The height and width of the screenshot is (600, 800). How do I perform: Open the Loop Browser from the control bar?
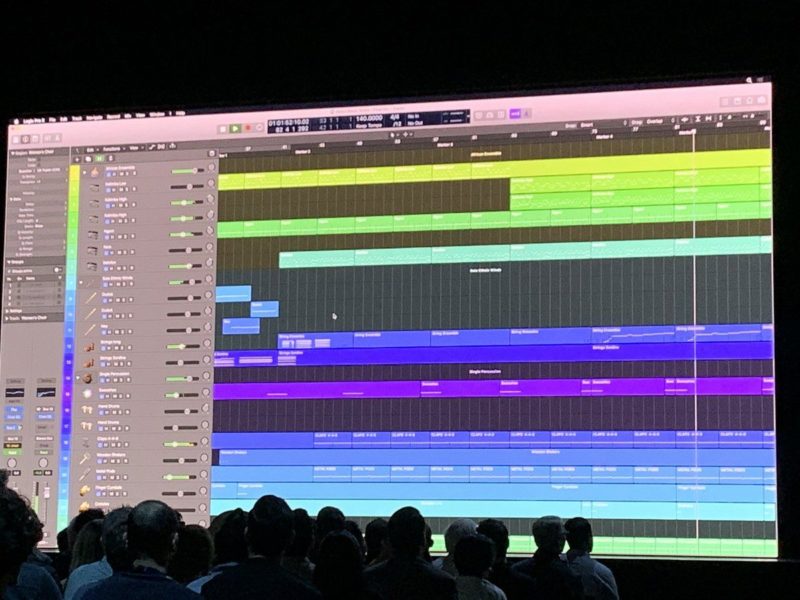[x=749, y=101]
